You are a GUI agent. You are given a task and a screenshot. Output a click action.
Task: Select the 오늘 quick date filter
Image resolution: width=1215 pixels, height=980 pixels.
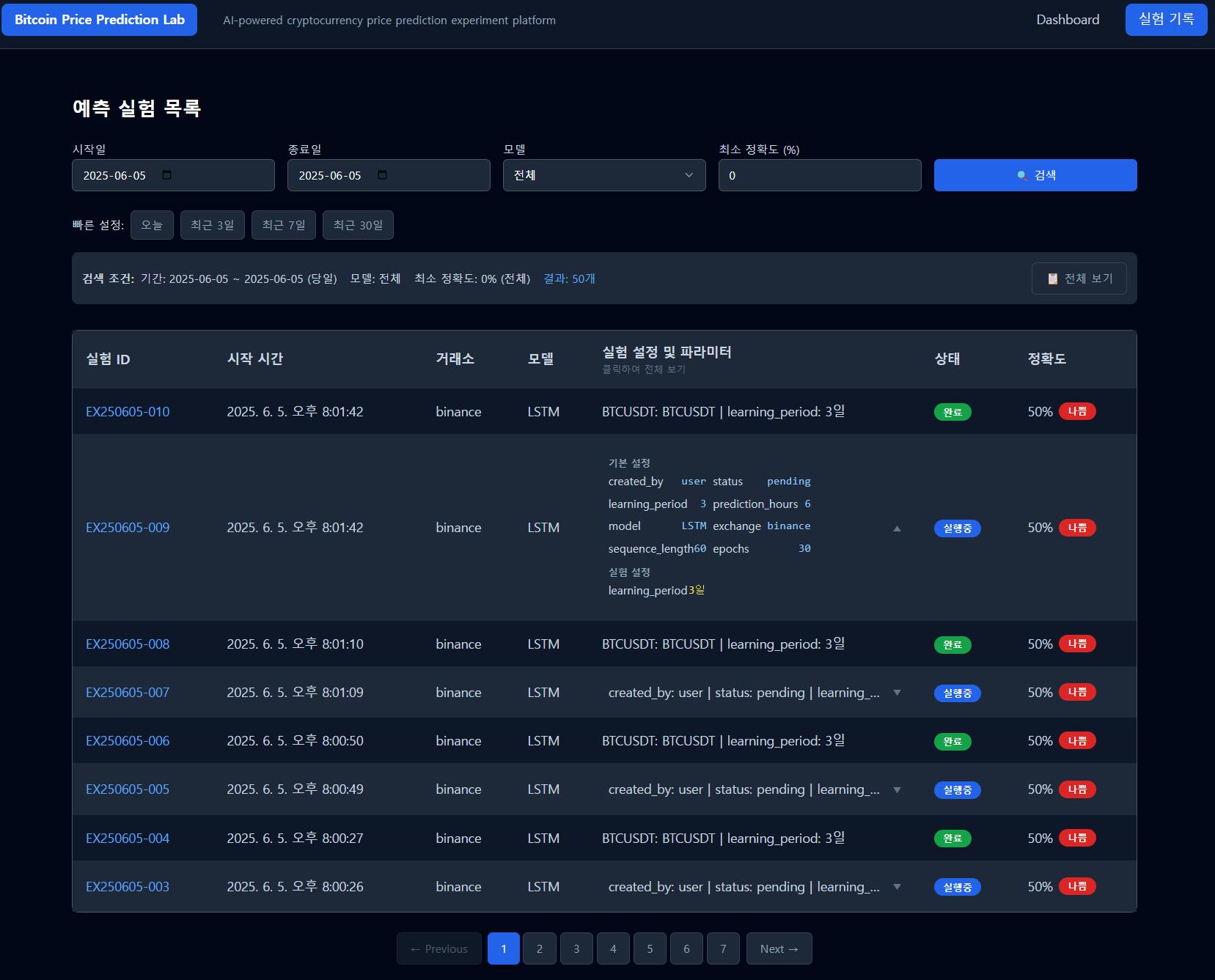pyautogui.click(x=152, y=225)
